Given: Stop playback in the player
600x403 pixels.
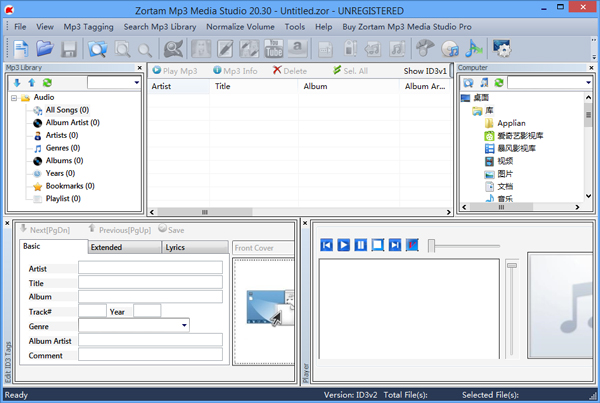Looking at the screenshot, I should (x=378, y=245).
